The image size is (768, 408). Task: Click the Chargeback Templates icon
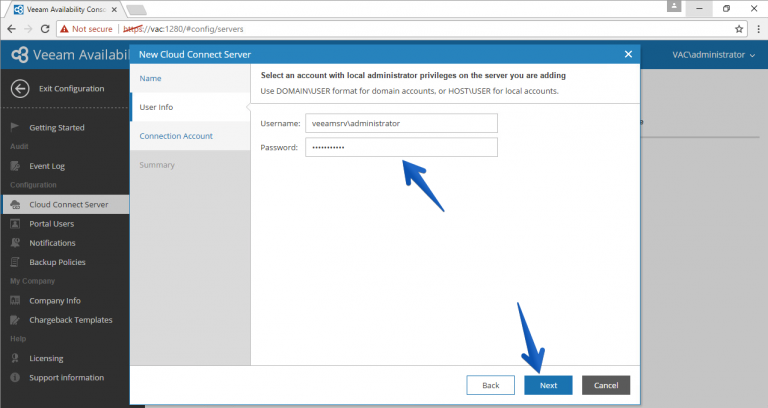coord(15,320)
